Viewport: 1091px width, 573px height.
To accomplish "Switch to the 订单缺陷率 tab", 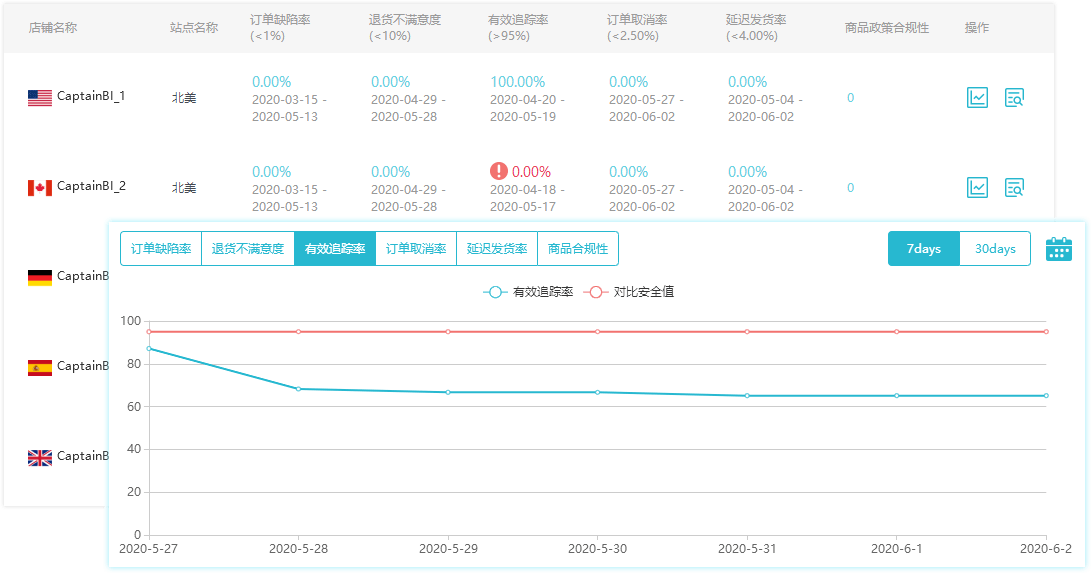I will pos(161,249).
